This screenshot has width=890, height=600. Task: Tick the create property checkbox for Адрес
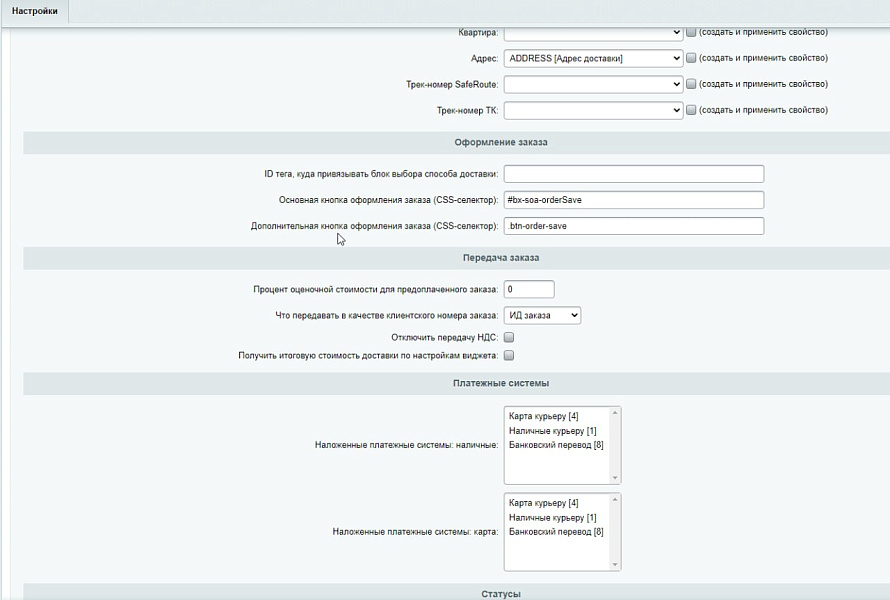tap(691, 58)
